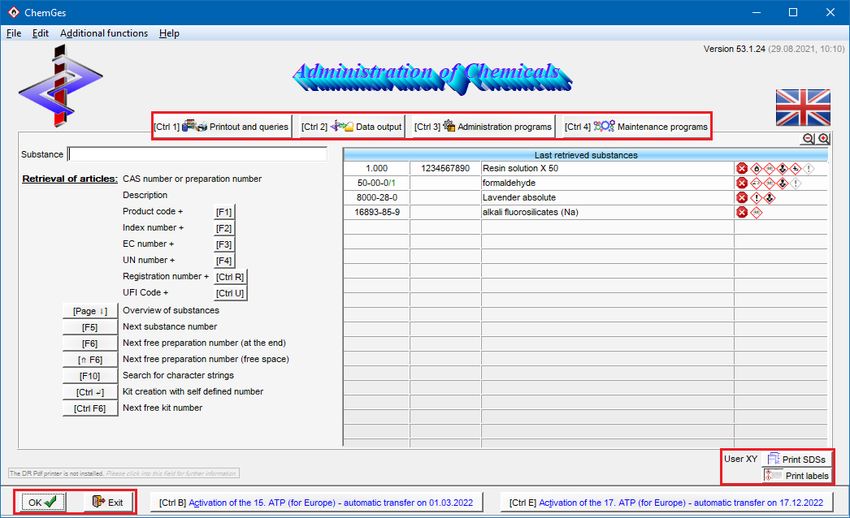The width and height of the screenshot is (850, 518).
Task: Click the Exit button
Action: point(108,502)
